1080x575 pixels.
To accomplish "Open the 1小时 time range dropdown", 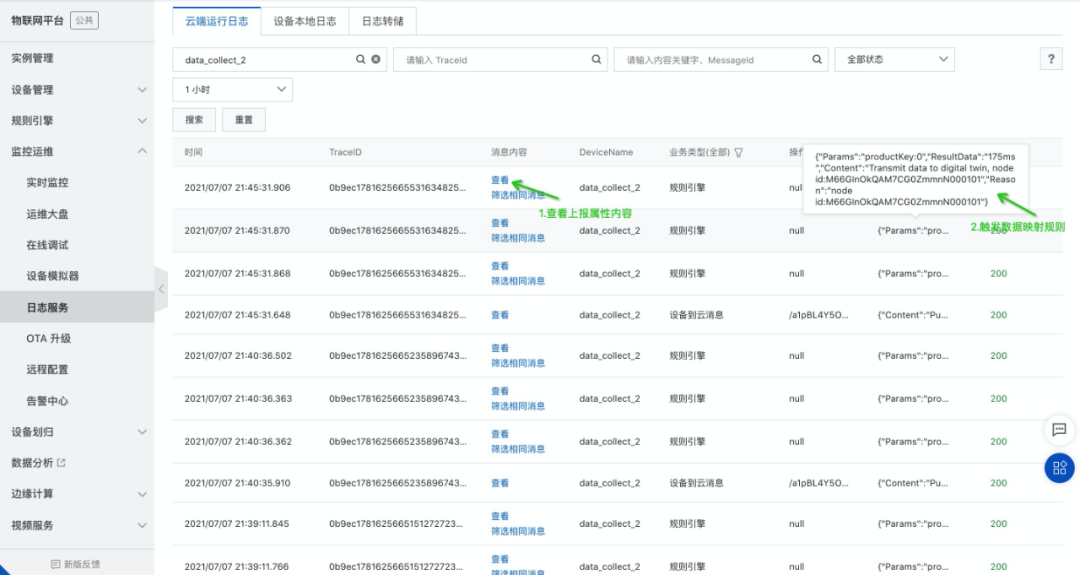I will tap(233, 90).
